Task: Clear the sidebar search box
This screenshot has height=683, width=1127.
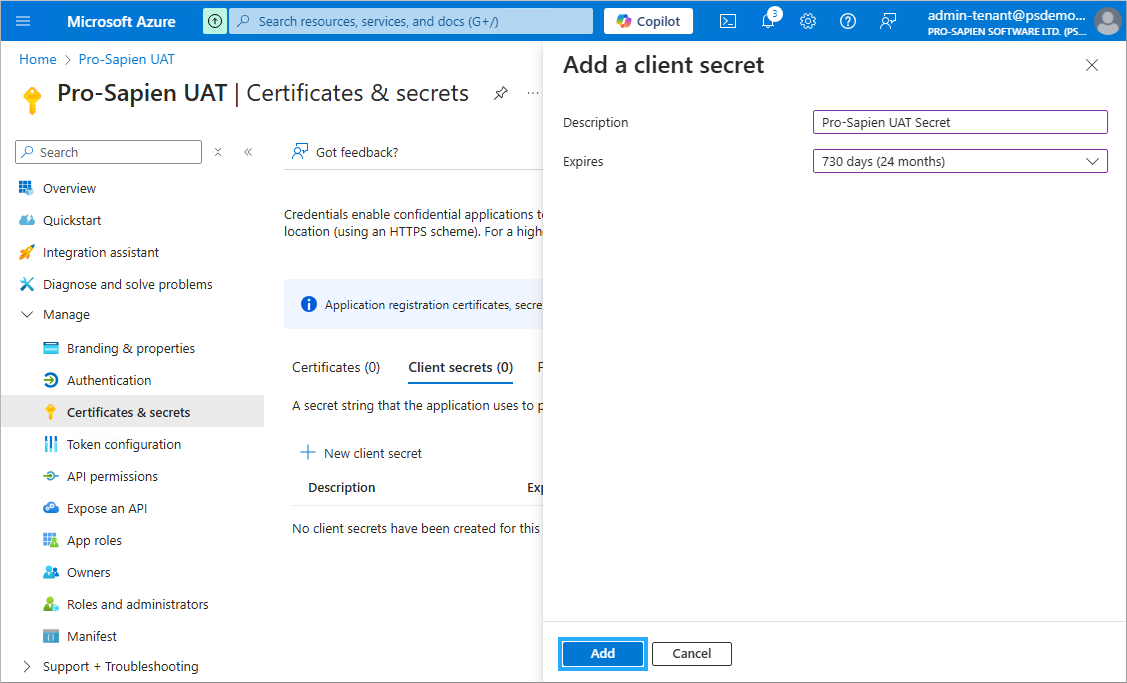Action: click(218, 152)
